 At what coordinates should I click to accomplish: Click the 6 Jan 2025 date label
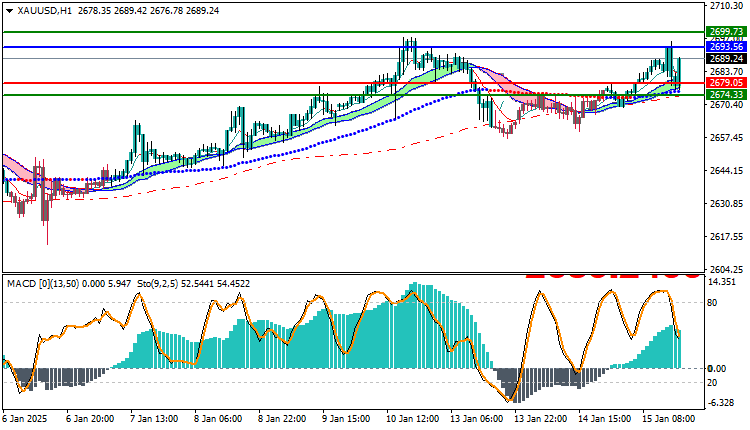[25, 419]
